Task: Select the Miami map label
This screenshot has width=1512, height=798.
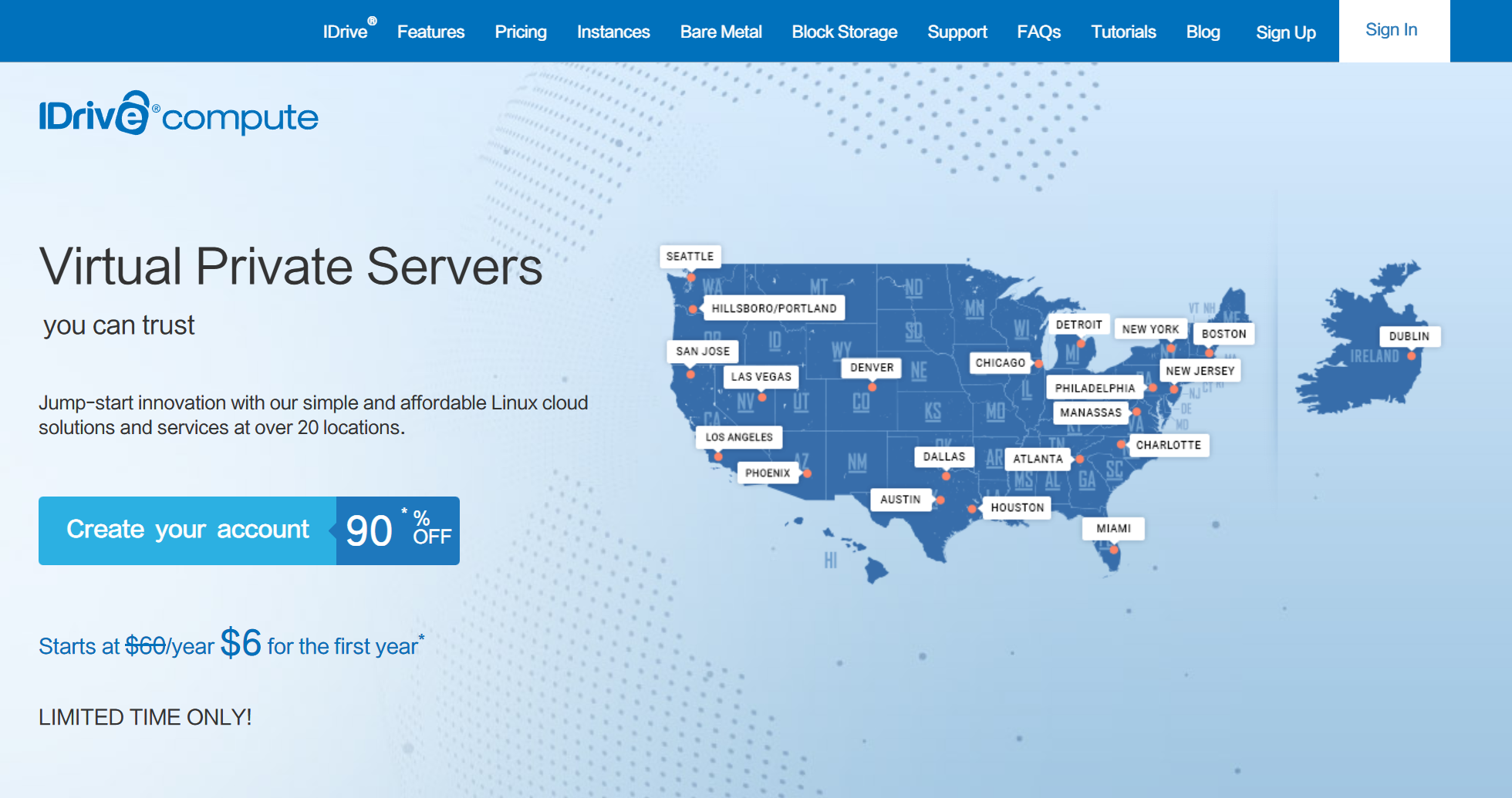Action: click(1113, 528)
